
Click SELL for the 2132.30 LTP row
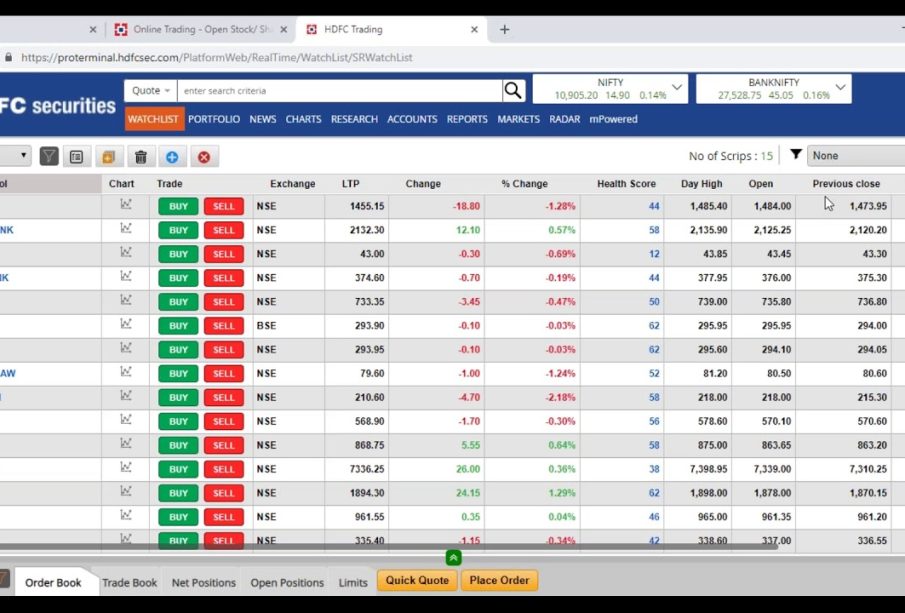click(223, 230)
